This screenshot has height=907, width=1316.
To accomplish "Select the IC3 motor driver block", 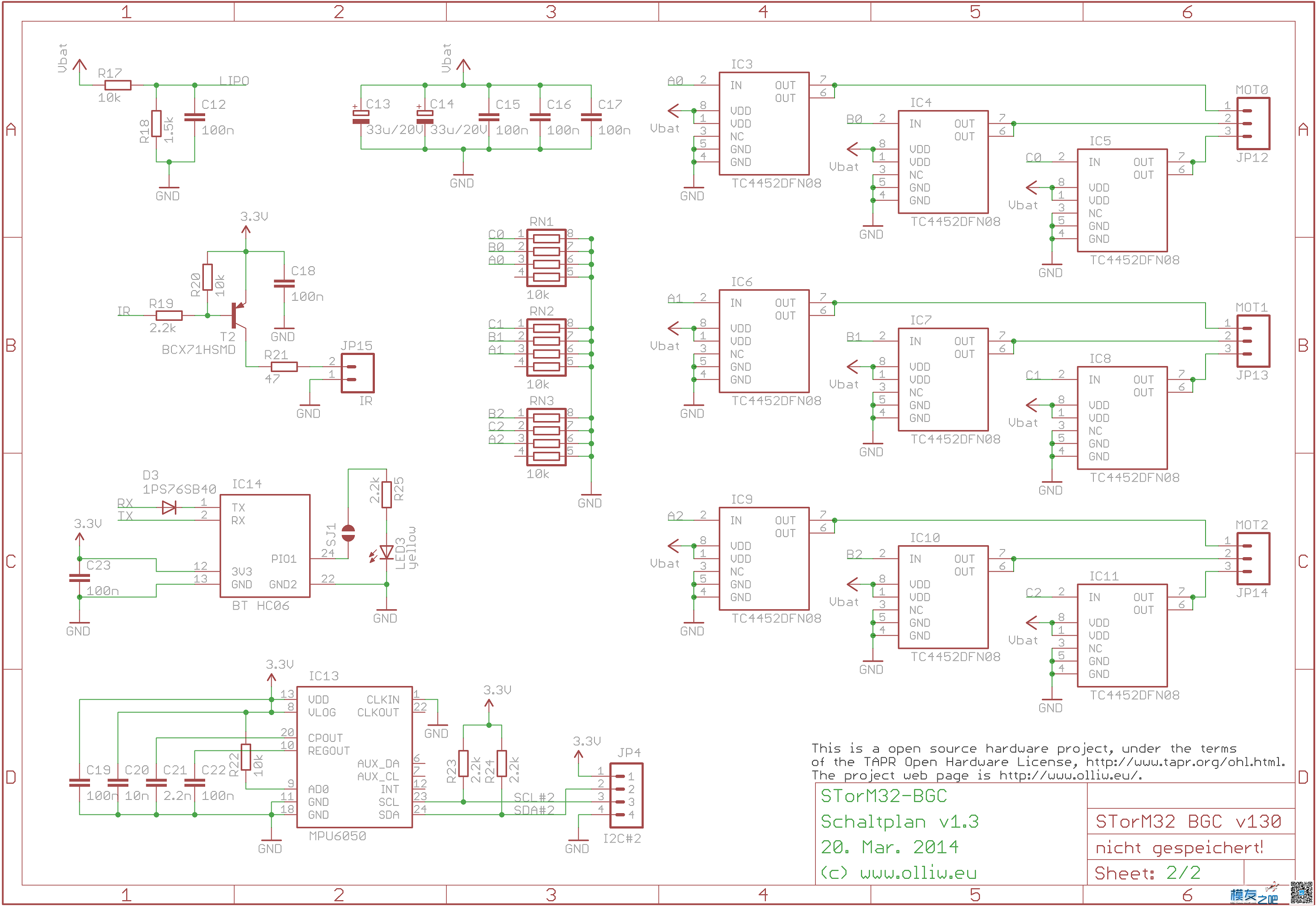I will 765,124.
